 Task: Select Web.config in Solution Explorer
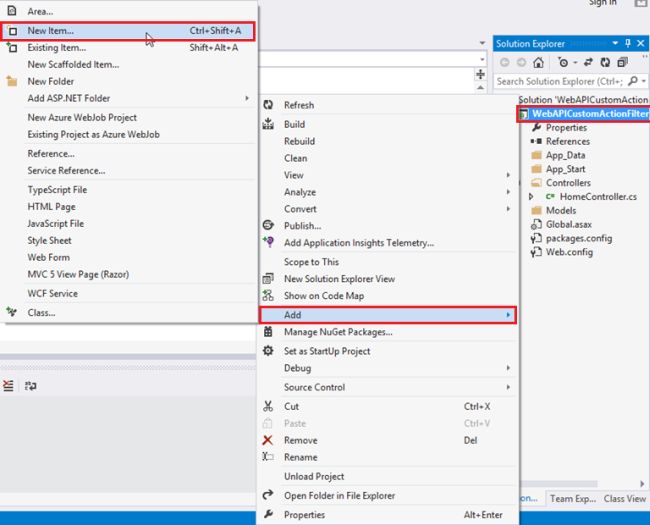point(569,252)
